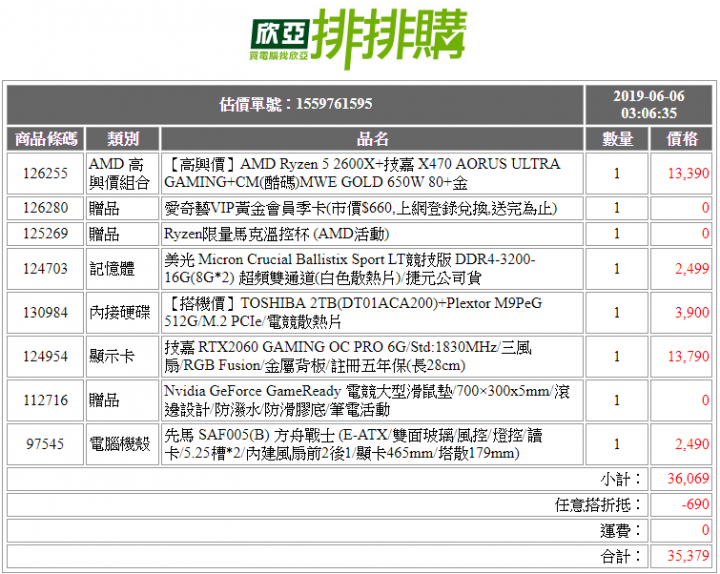The image size is (720, 574).
Task: Click the 價格 column header
Action: (x=681, y=139)
